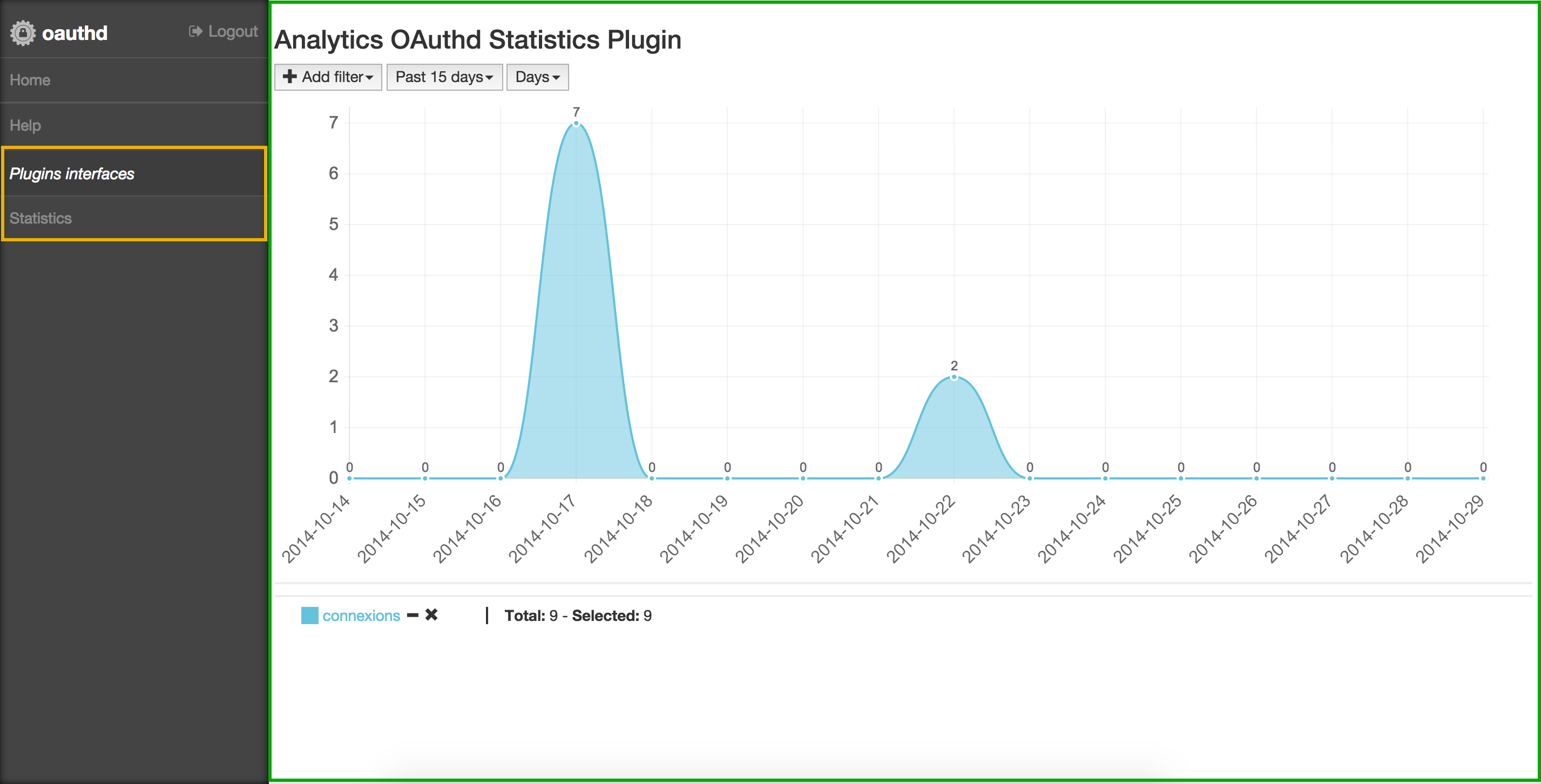
Task: Click the oauthd gear/logo icon
Action: point(22,27)
